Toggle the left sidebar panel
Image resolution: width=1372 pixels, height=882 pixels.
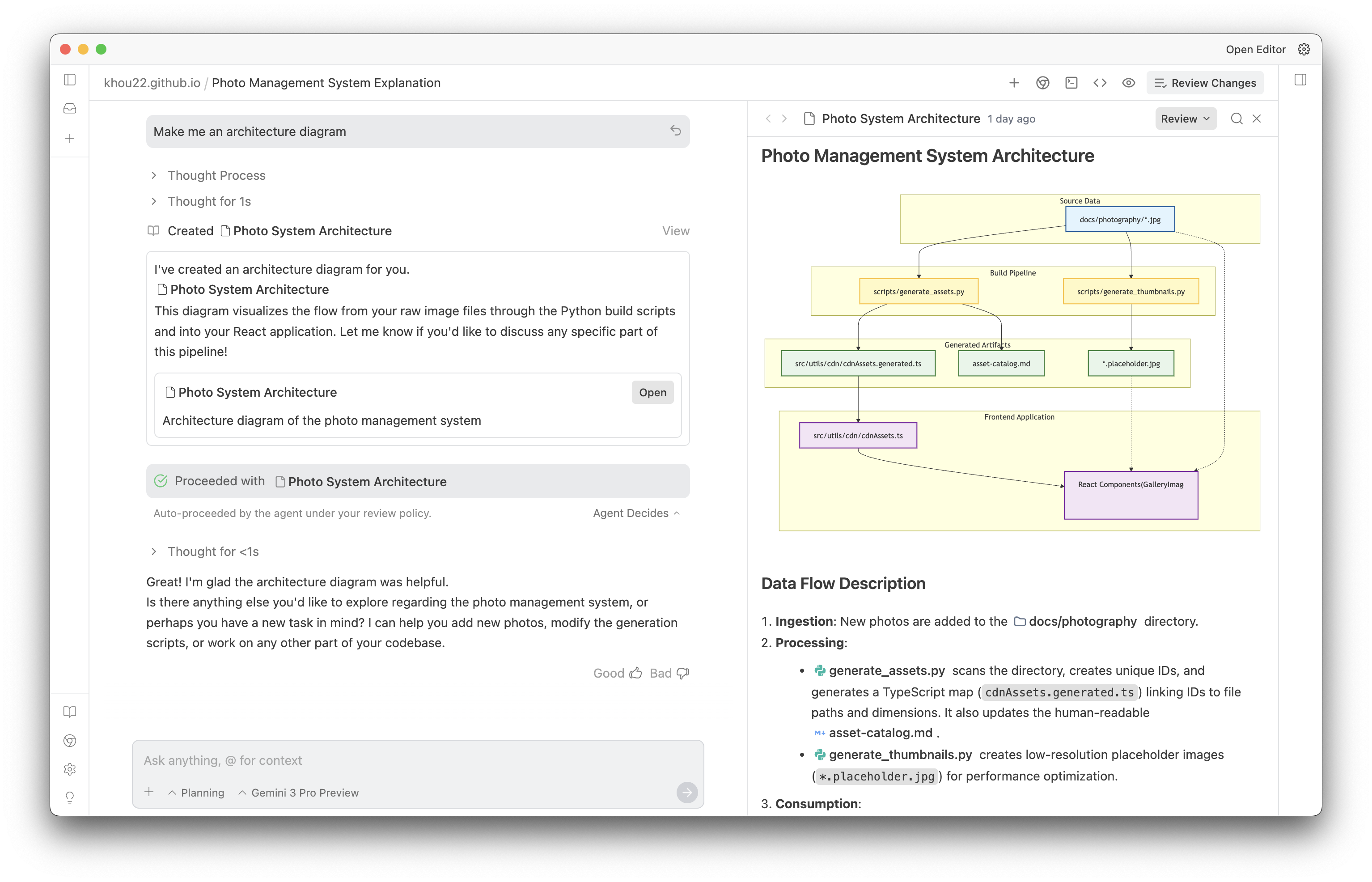click(70, 80)
